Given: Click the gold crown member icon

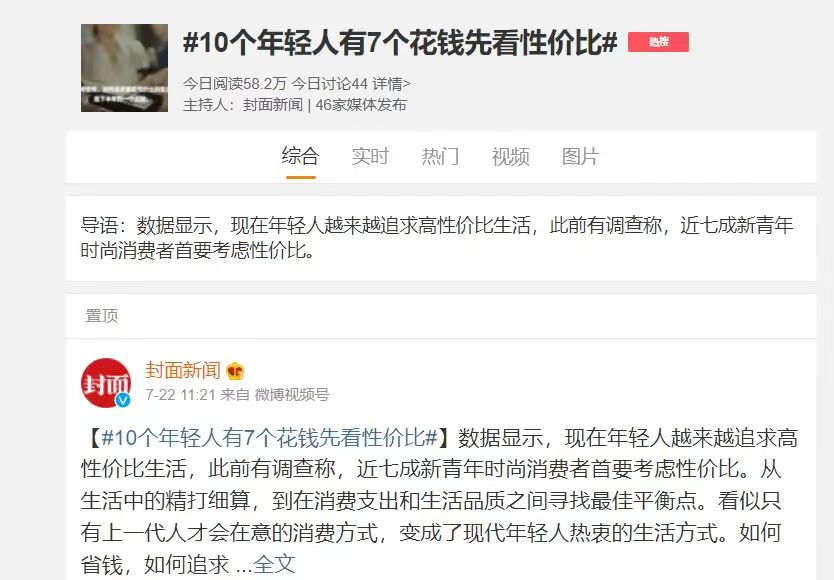Looking at the screenshot, I should [x=235, y=371].
